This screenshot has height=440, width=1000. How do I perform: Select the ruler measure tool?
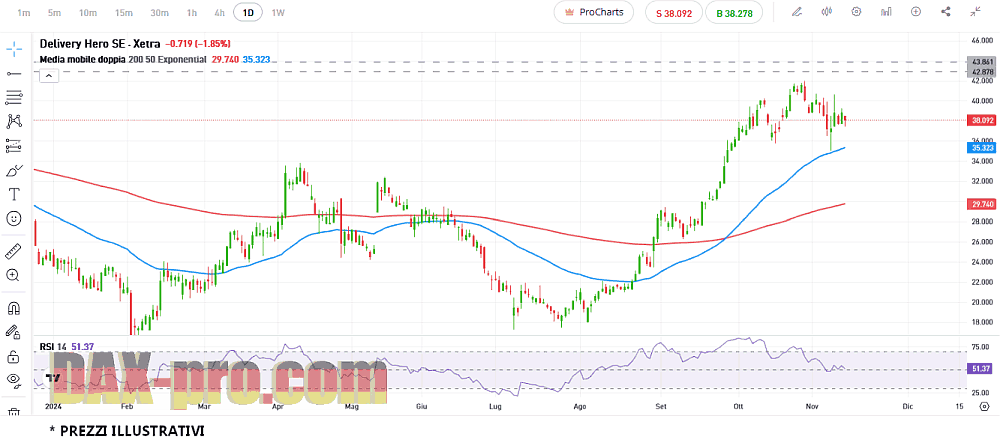point(14,251)
